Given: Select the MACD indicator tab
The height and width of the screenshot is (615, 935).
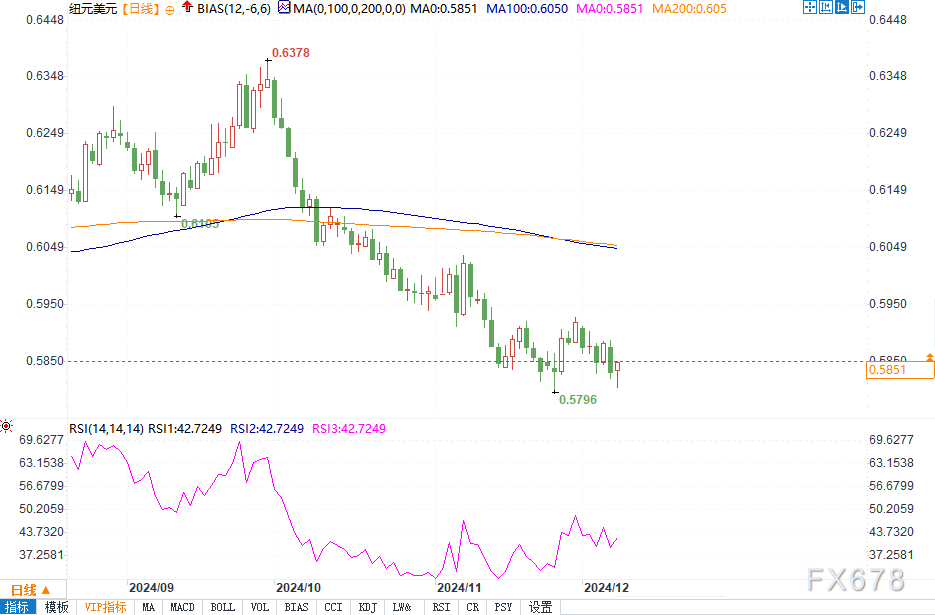Looking at the screenshot, I should click(182, 607).
